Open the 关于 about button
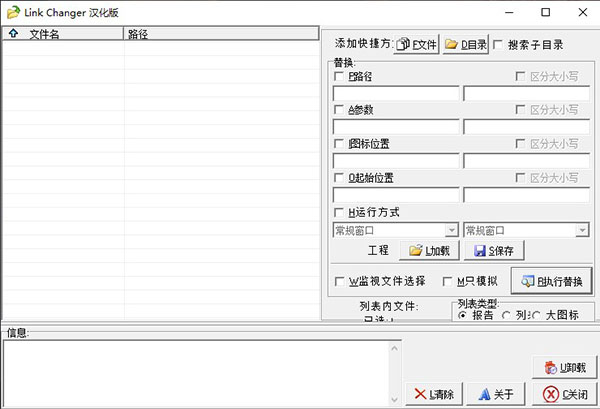 [496, 394]
